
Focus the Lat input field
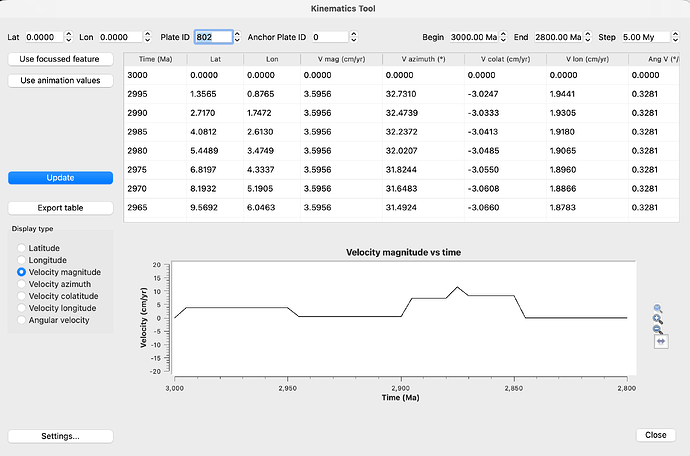(x=44, y=37)
